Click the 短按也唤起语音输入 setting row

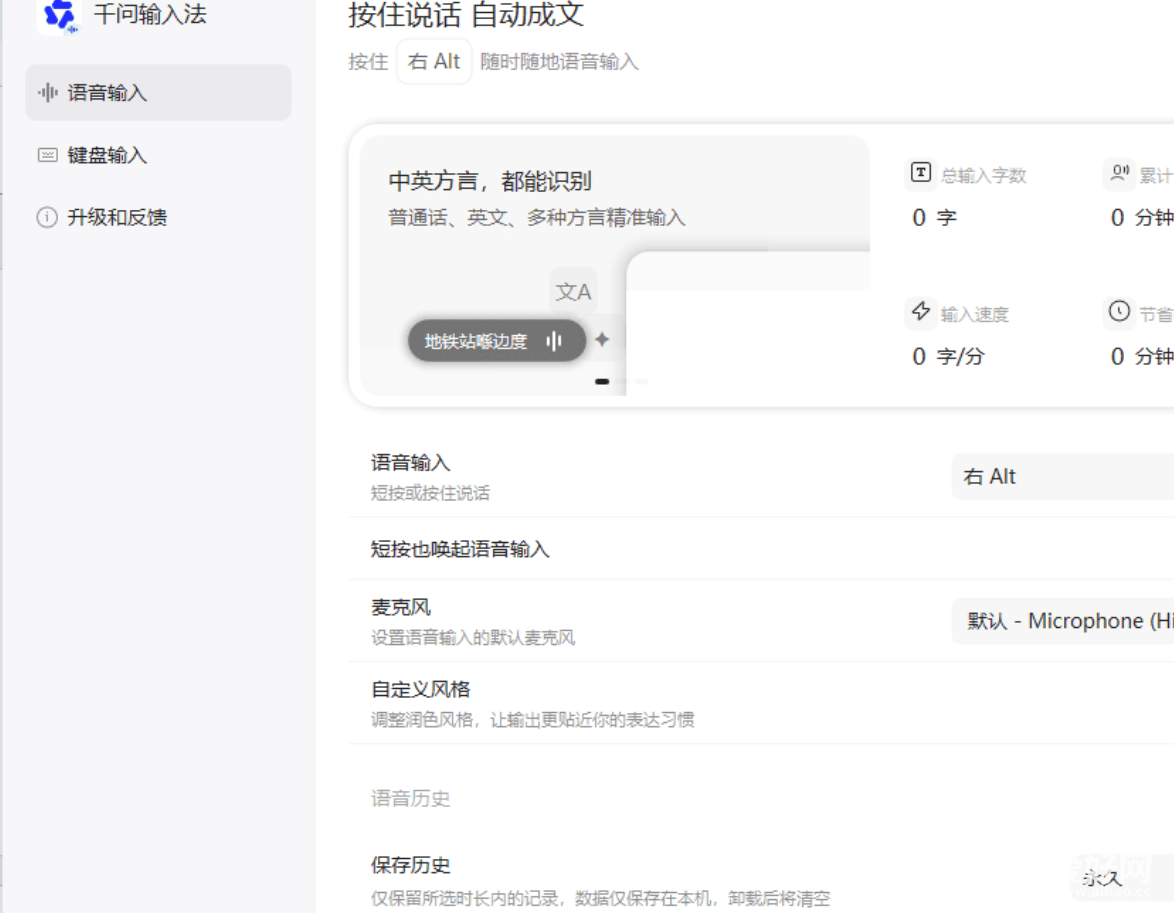(761, 549)
